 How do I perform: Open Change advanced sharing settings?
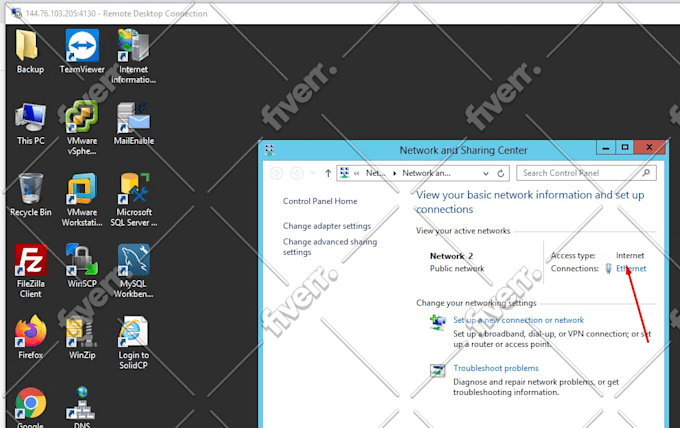[x=330, y=247]
